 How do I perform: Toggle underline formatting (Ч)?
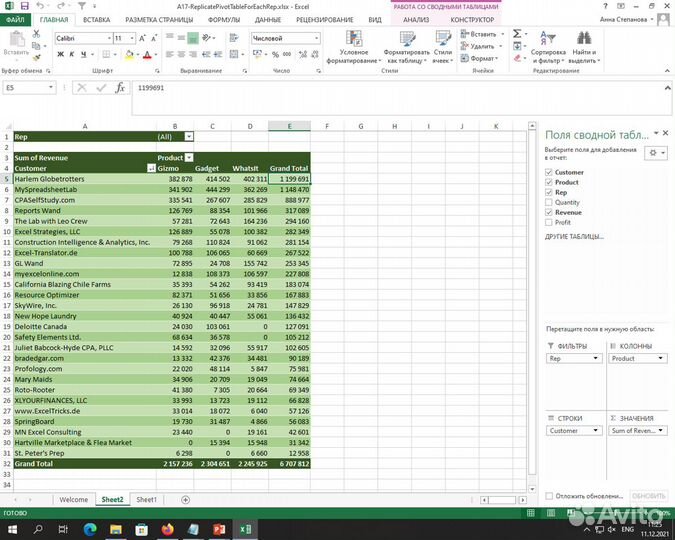click(x=83, y=54)
